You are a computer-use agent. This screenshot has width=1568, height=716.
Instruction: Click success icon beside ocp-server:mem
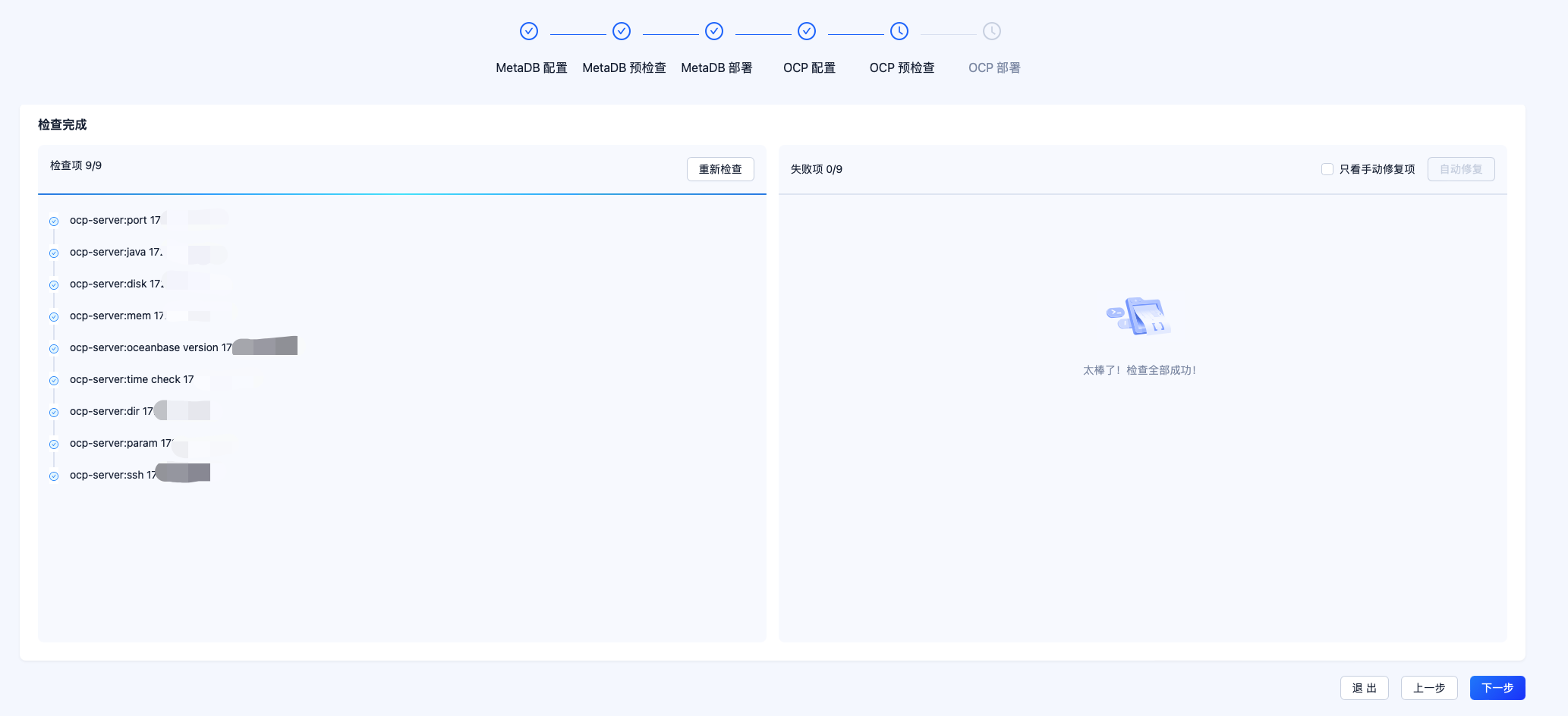pyautogui.click(x=54, y=317)
